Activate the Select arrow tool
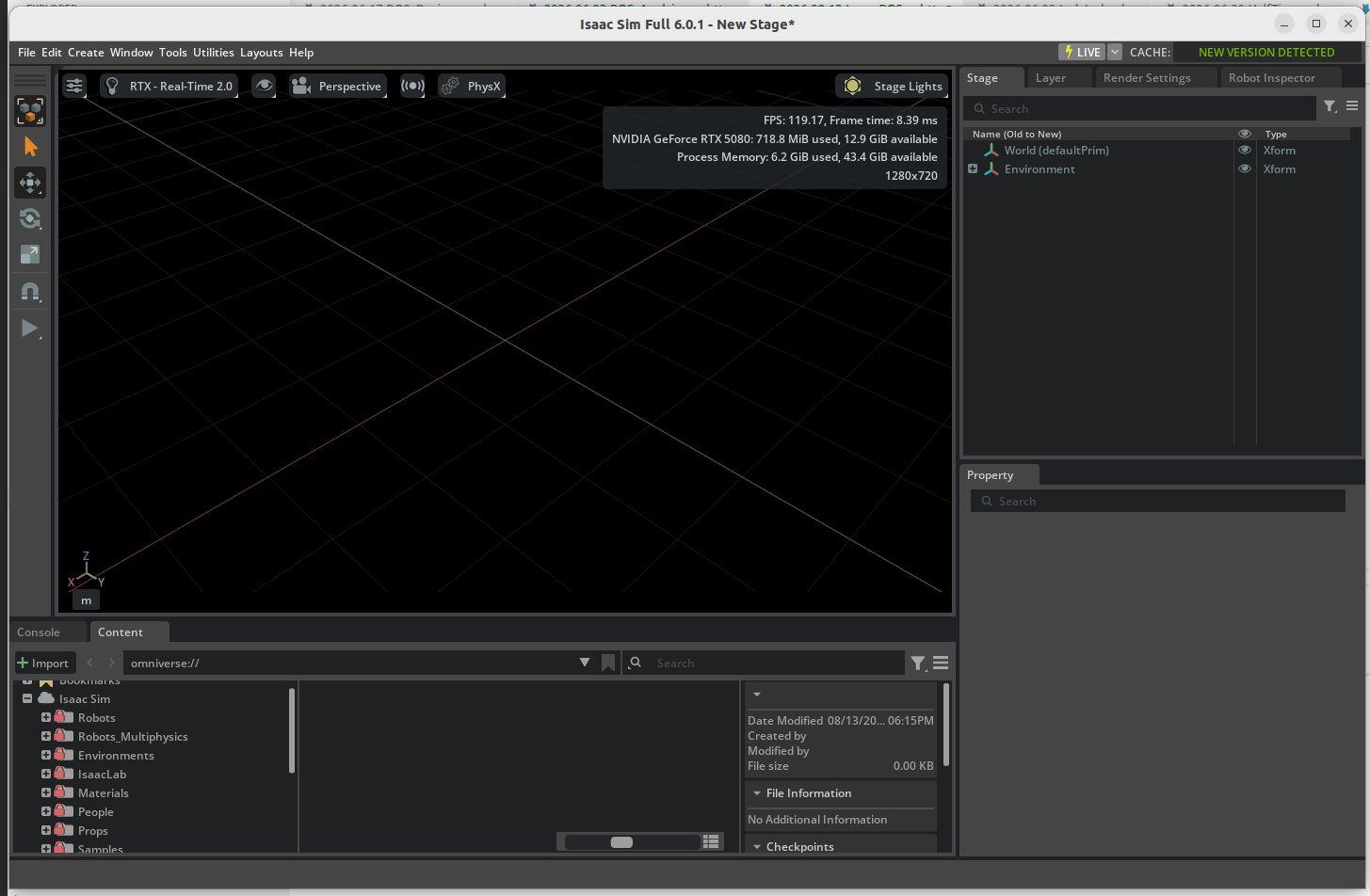The image size is (1370, 896). (30, 147)
